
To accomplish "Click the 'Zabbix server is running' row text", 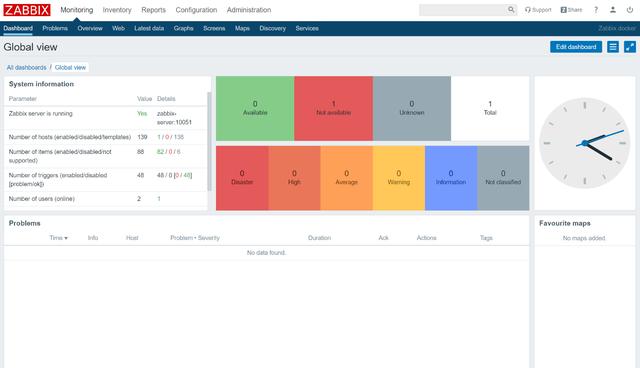I will pos(40,113).
